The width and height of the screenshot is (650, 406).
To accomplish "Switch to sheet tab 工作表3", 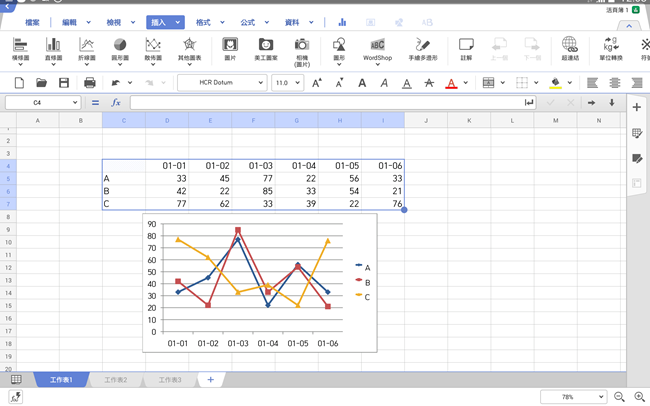I will pos(170,380).
